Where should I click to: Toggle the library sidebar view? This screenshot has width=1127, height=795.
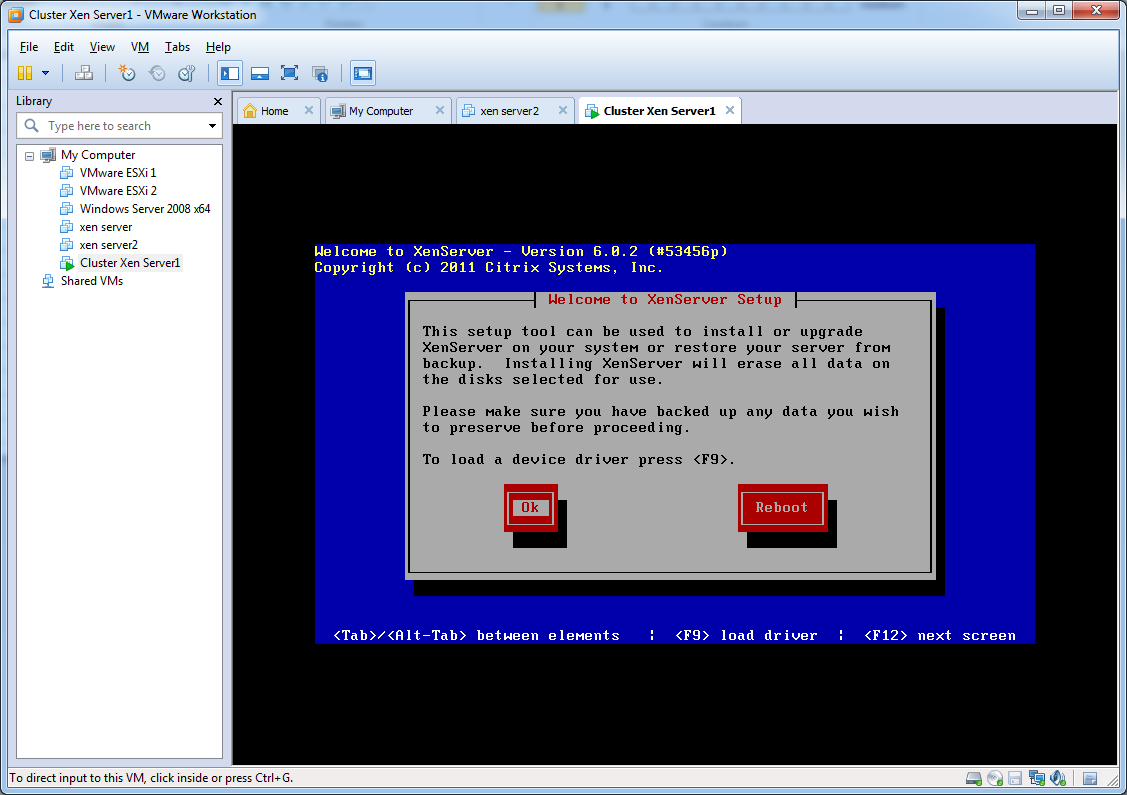pyautogui.click(x=230, y=73)
